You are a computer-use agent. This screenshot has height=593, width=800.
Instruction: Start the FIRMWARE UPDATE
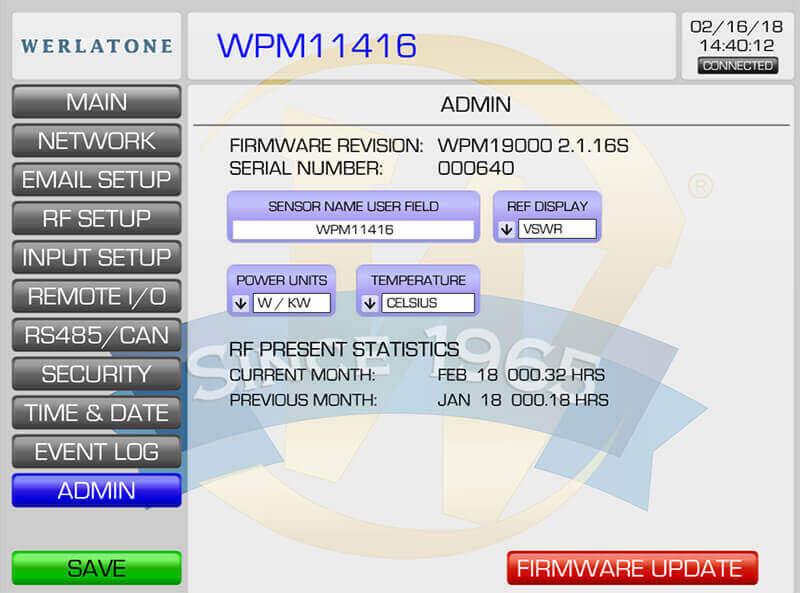(x=632, y=568)
